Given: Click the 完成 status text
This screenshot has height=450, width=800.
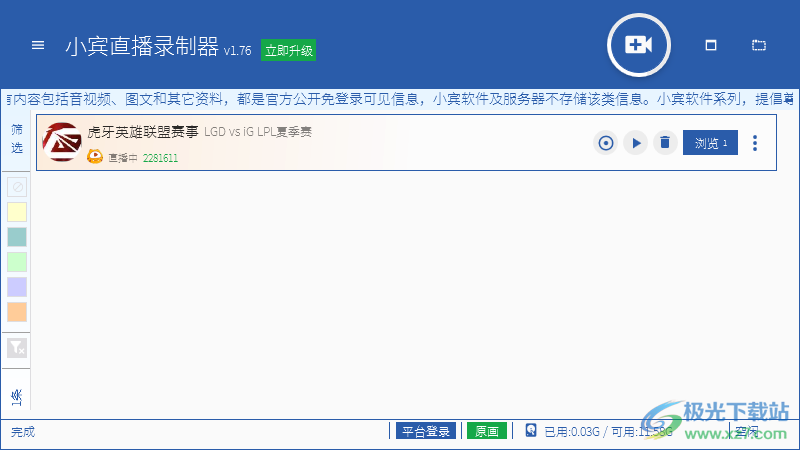Looking at the screenshot, I should [x=23, y=432].
